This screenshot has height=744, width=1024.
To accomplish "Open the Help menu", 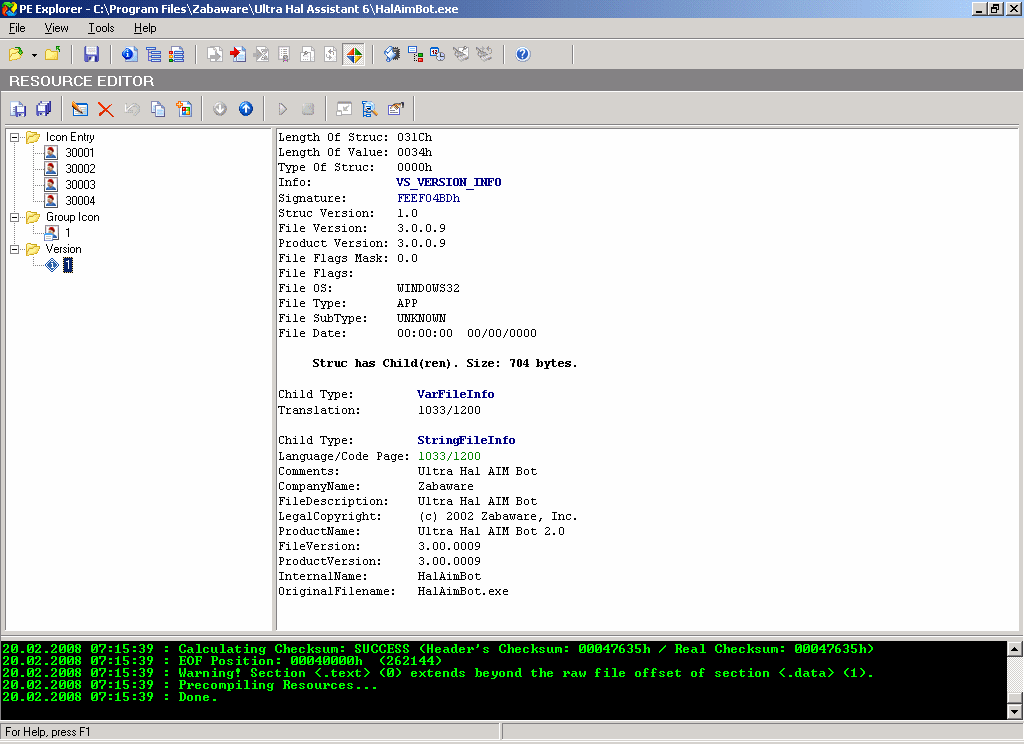I will pos(145,28).
